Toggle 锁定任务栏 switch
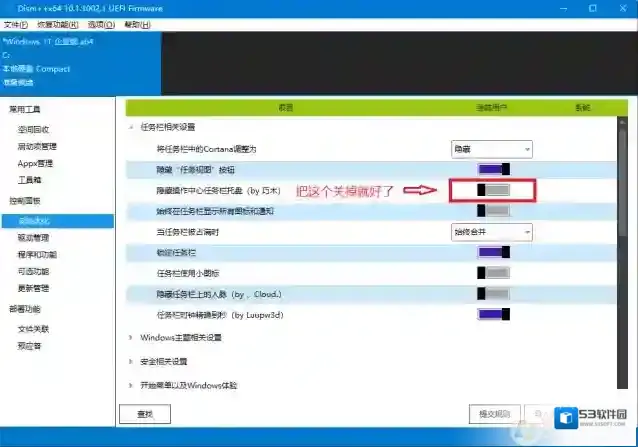 click(494, 253)
